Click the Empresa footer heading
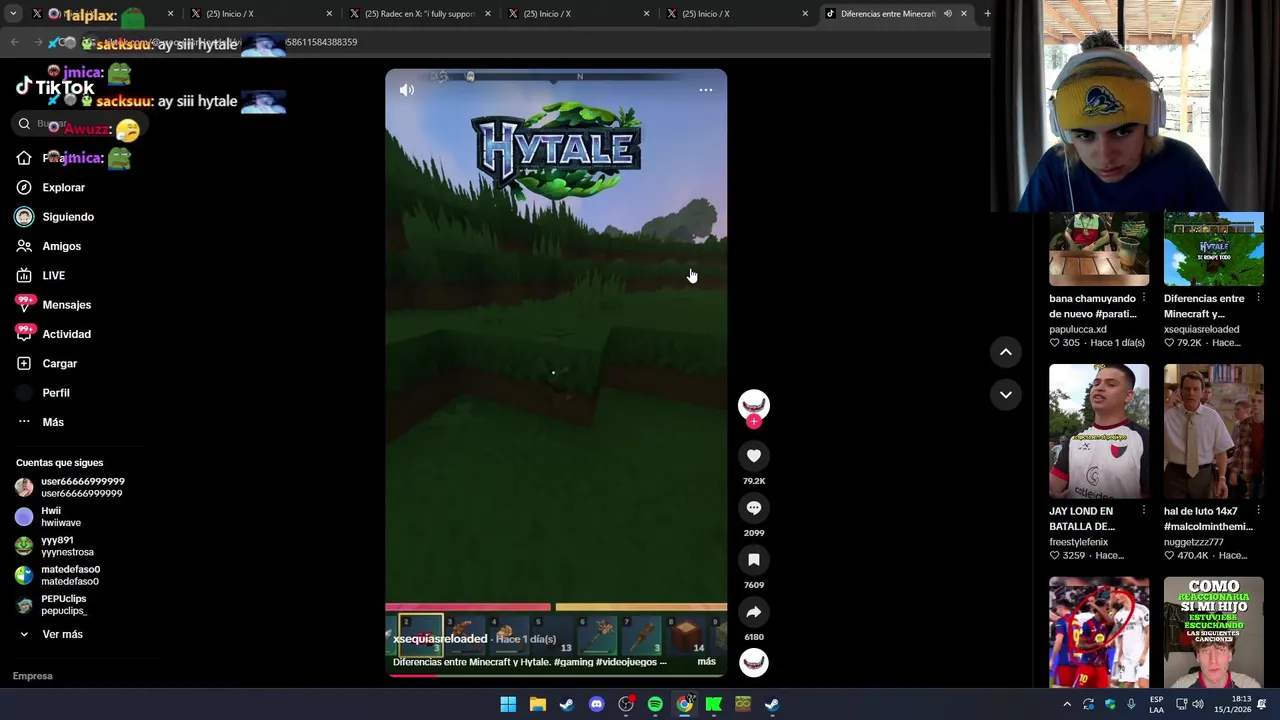 33,676
